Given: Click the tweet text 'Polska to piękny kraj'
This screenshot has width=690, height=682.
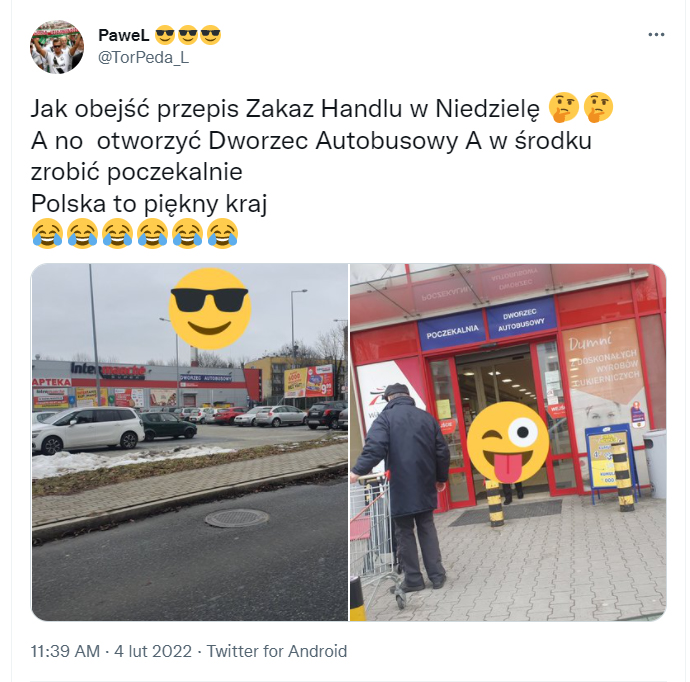Looking at the screenshot, I should (149, 204).
